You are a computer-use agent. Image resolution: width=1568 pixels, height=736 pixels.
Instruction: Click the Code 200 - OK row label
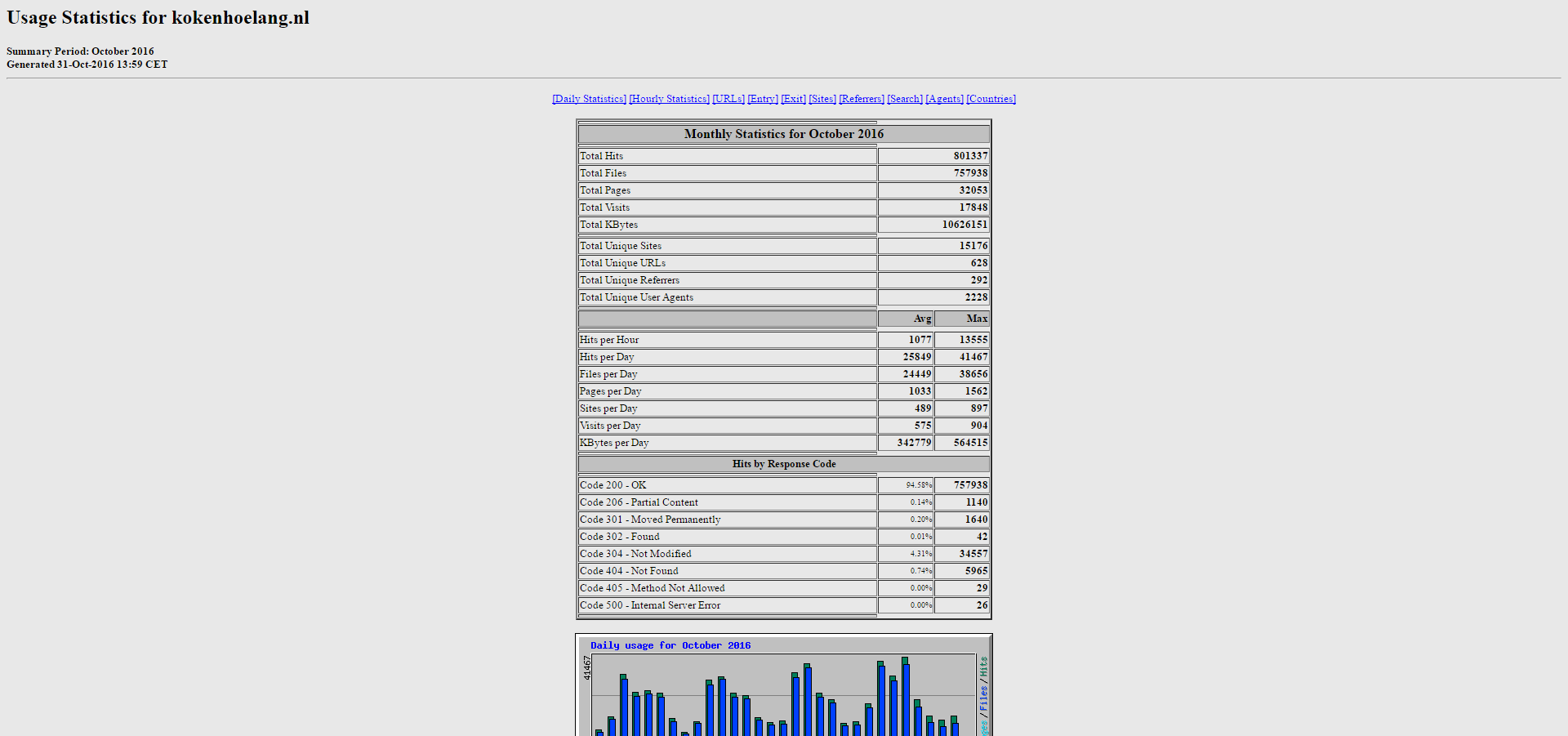point(612,485)
